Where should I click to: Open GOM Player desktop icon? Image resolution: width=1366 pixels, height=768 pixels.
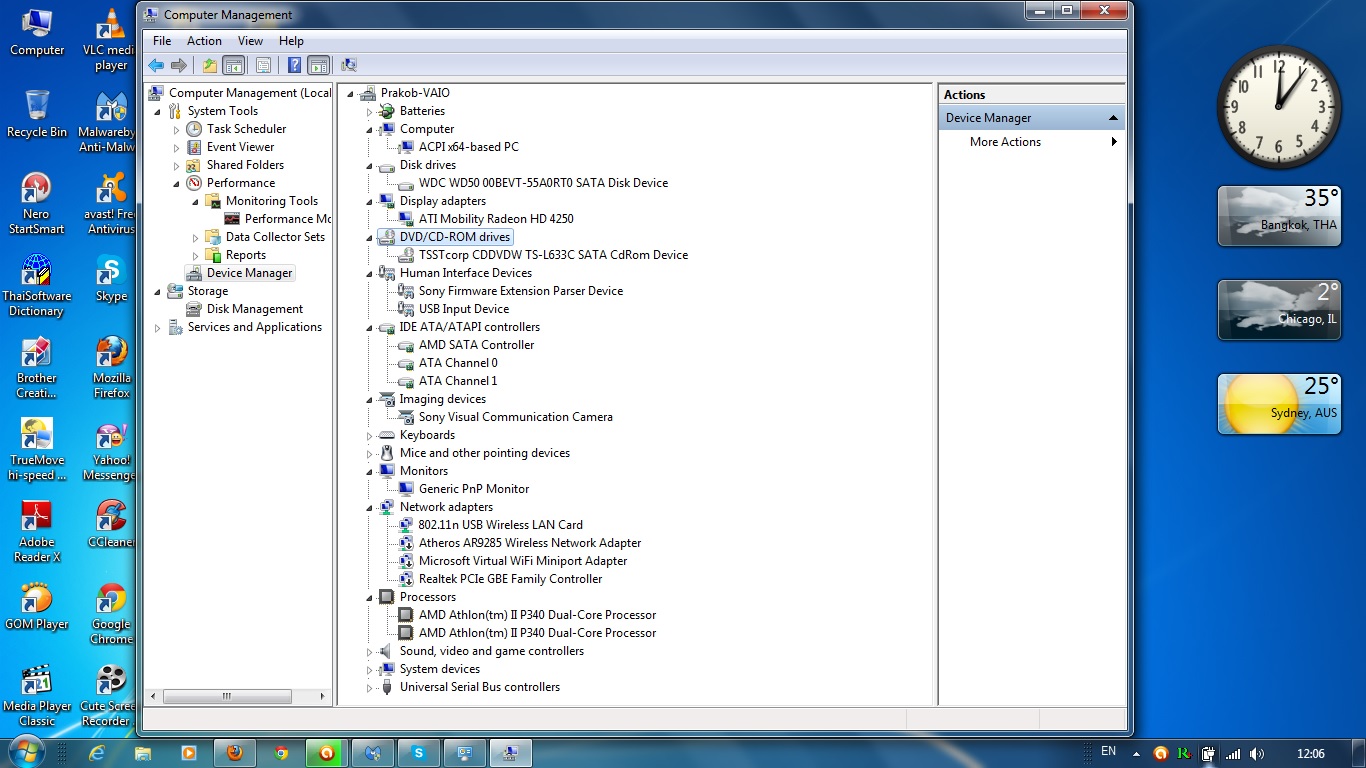[37, 606]
